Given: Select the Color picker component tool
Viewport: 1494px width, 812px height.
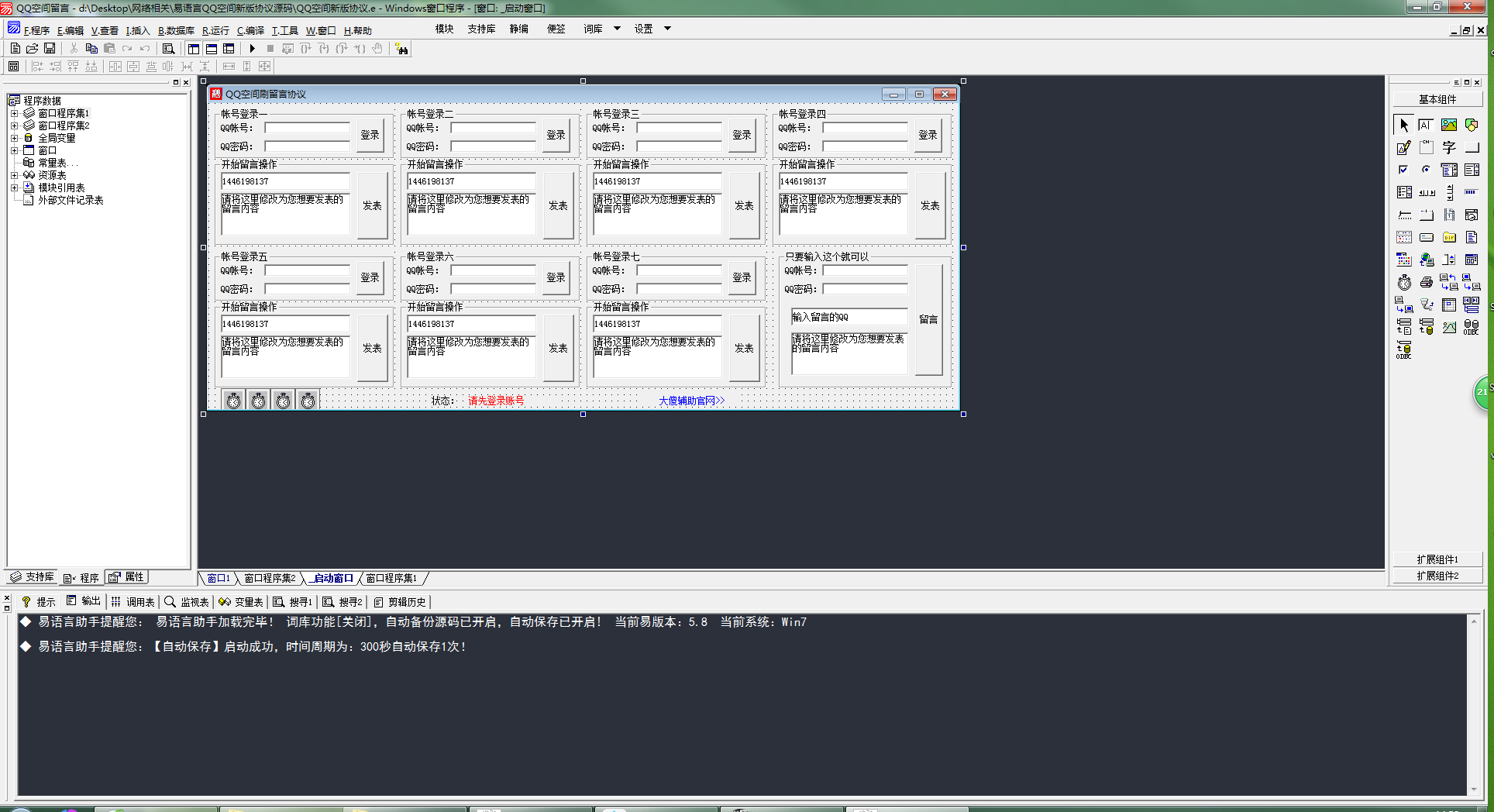Looking at the screenshot, I should pos(1403,260).
